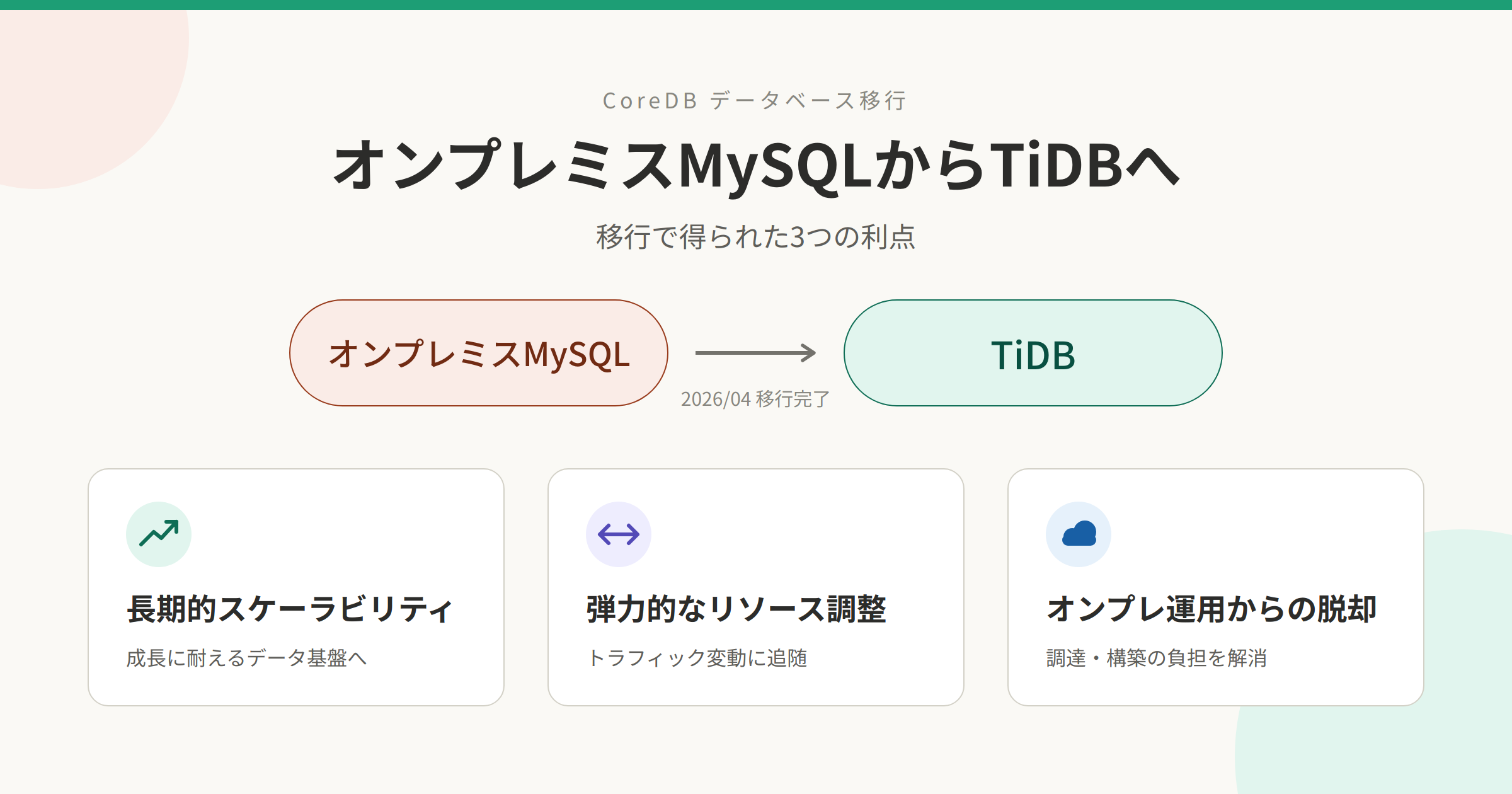Click the green upward trend chart icon
The height and width of the screenshot is (794, 1512).
tap(159, 534)
